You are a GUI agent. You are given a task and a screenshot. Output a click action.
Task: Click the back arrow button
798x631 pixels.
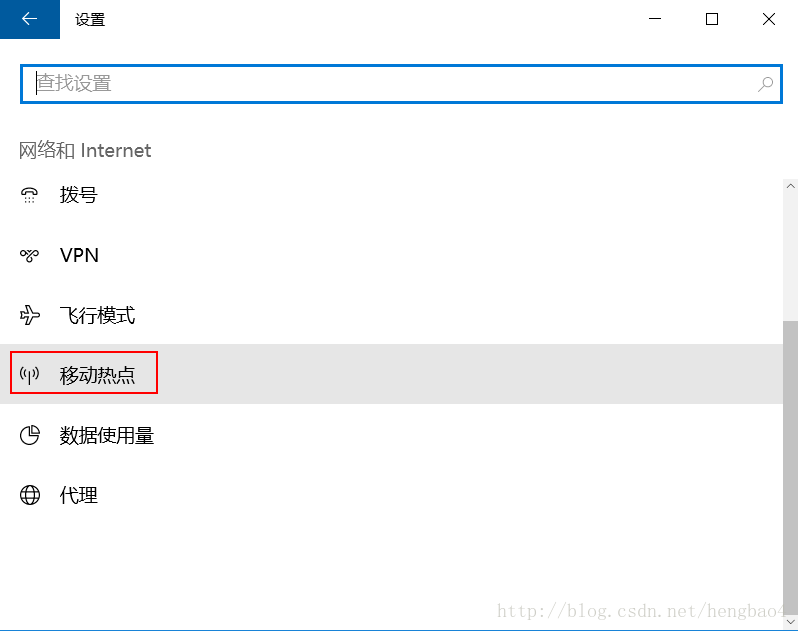[30, 19]
